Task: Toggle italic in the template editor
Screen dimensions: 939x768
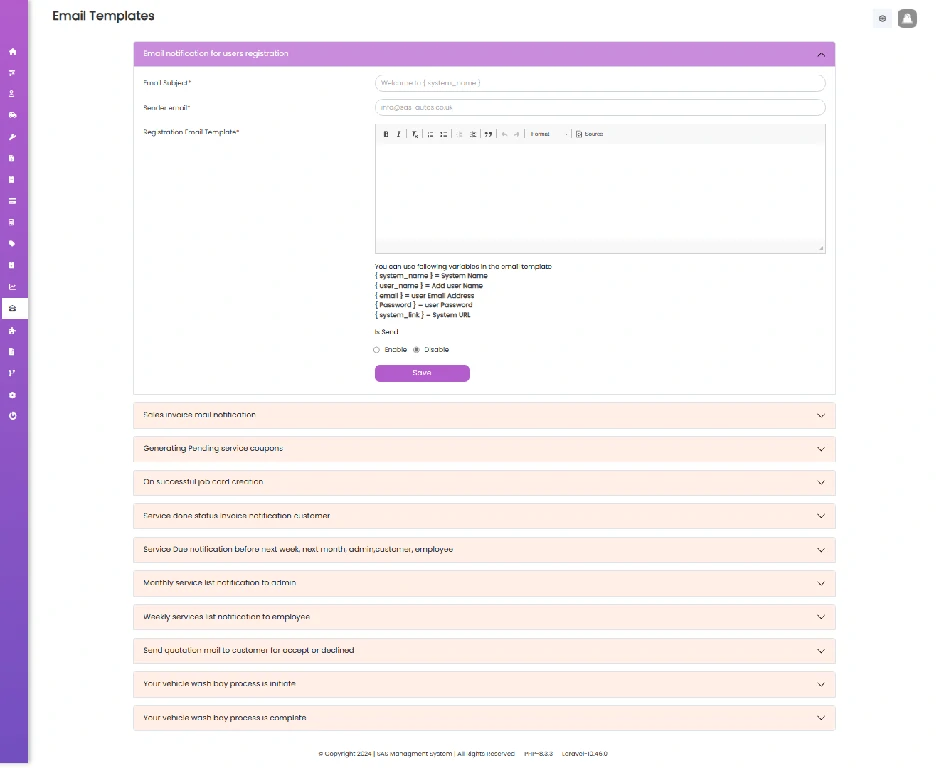Action: click(x=399, y=134)
